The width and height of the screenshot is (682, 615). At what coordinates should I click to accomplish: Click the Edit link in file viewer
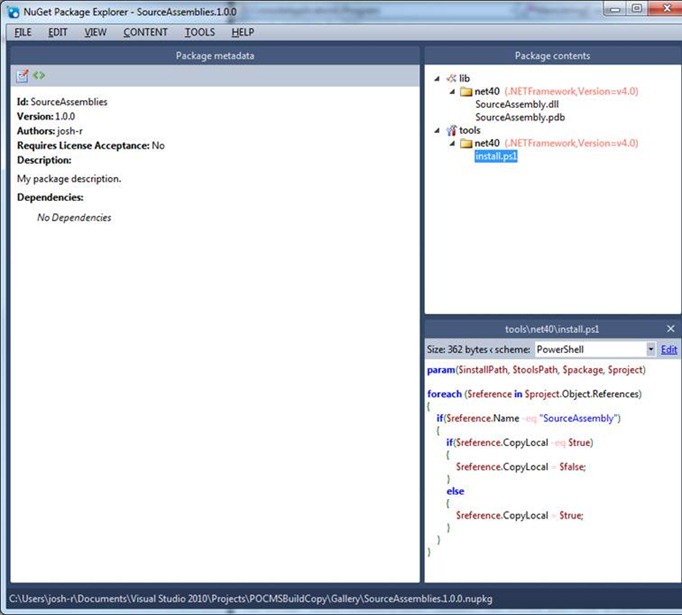669,350
